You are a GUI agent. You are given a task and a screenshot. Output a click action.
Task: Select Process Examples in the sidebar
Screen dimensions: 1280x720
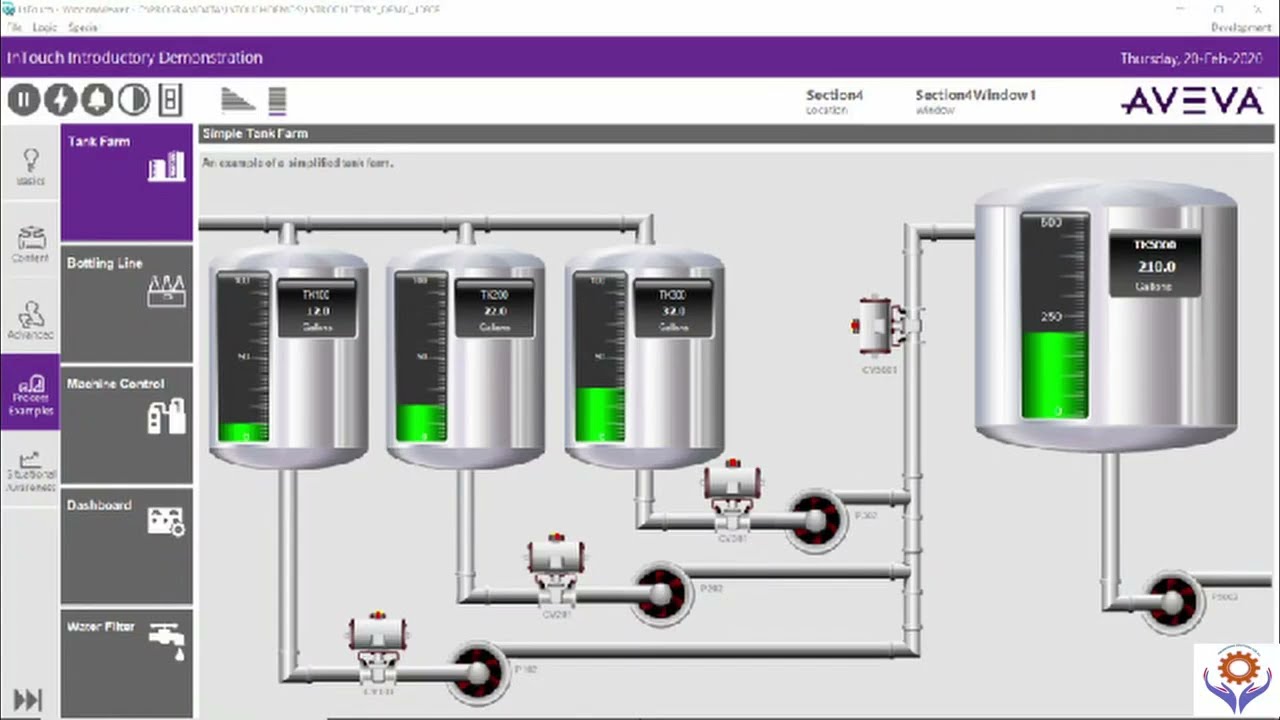(30, 393)
